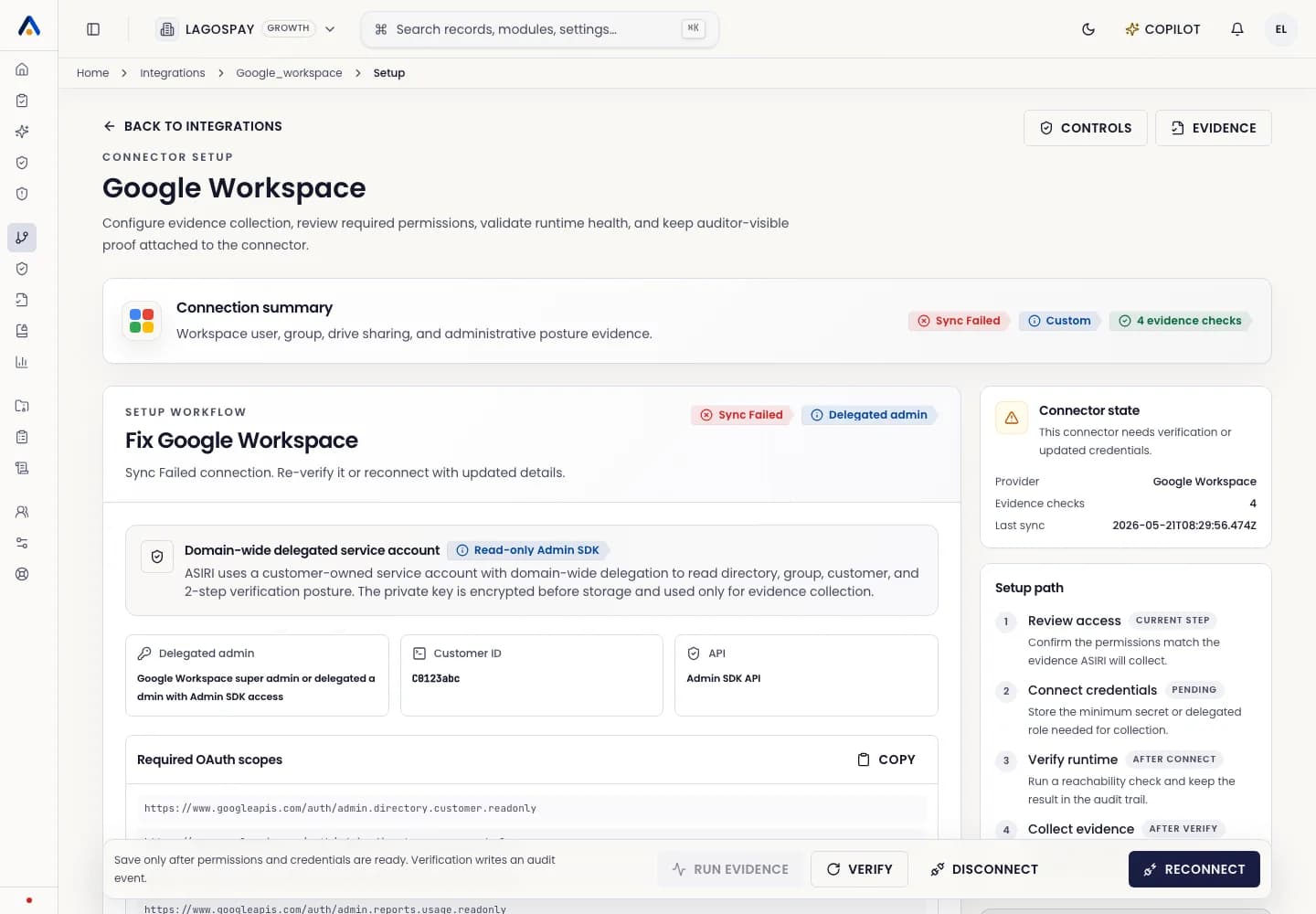The height and width of the screenshot is (914, 1316).
Task: Open the CONTROLS button
Action: (1085, 128)
